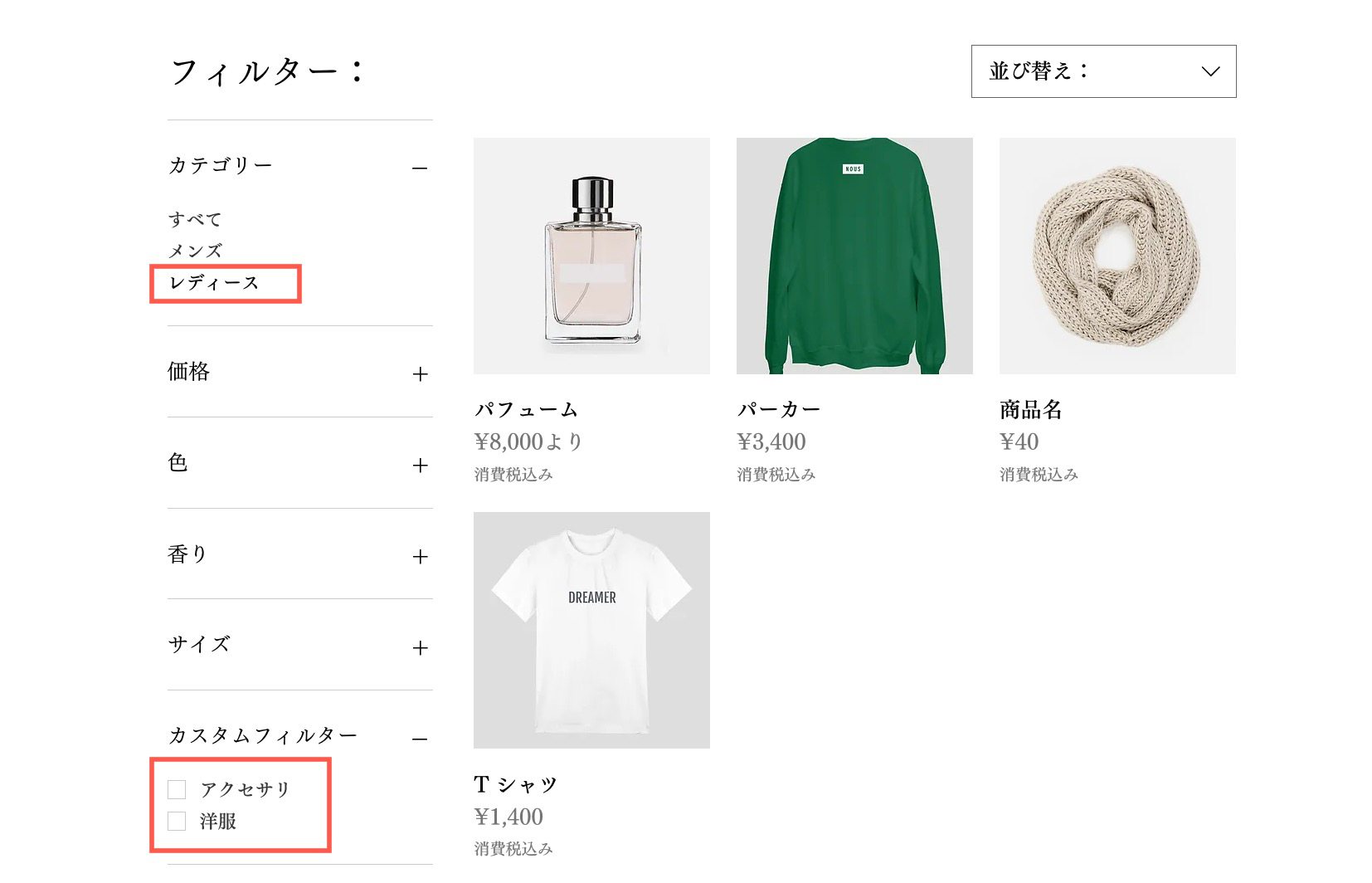Image resolution: width=1372 pixels, height=883 pixels.
Task: Open the perfume bottle product image
Action: [x=591, y=256]
